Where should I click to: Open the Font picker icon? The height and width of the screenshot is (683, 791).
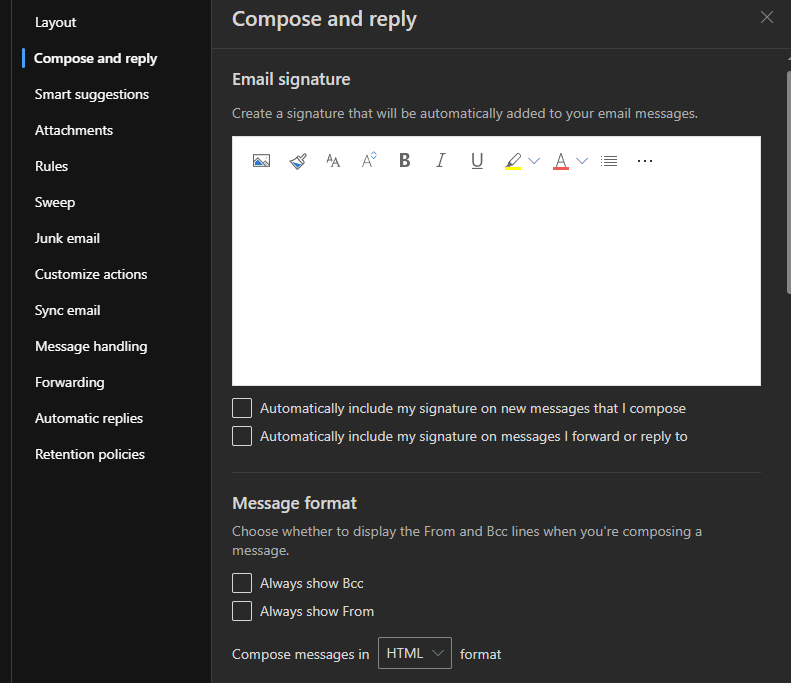pos(333,161)
